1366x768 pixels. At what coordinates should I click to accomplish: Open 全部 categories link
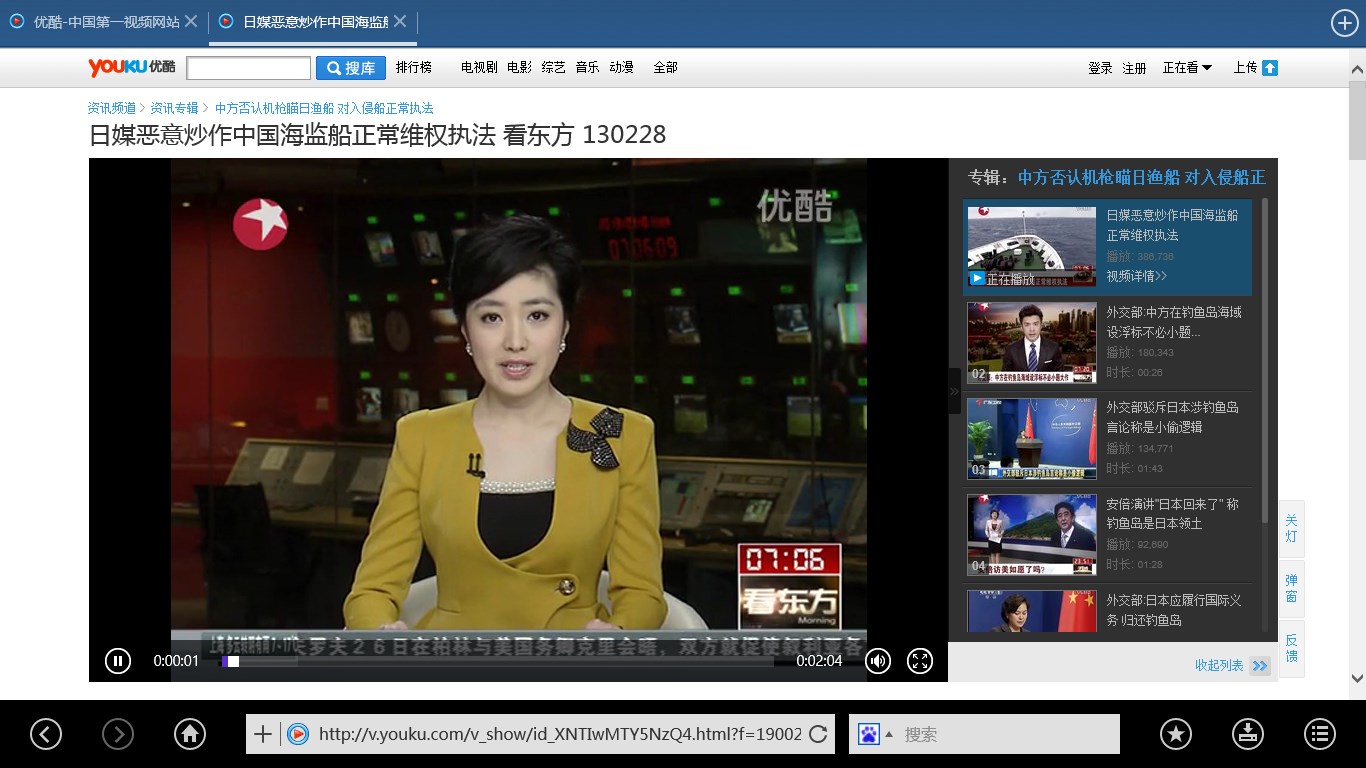coord(665,68)
